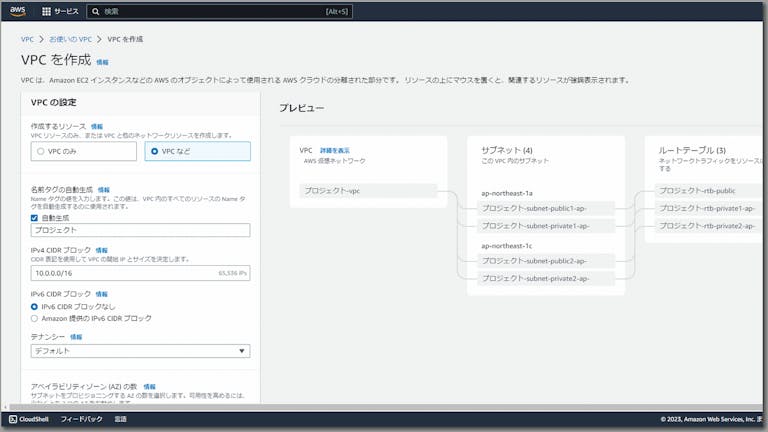768x432 pixels.
Task: Click プロジェクト-subnet-public2-ap- in preview
Action: pos(546,261)
